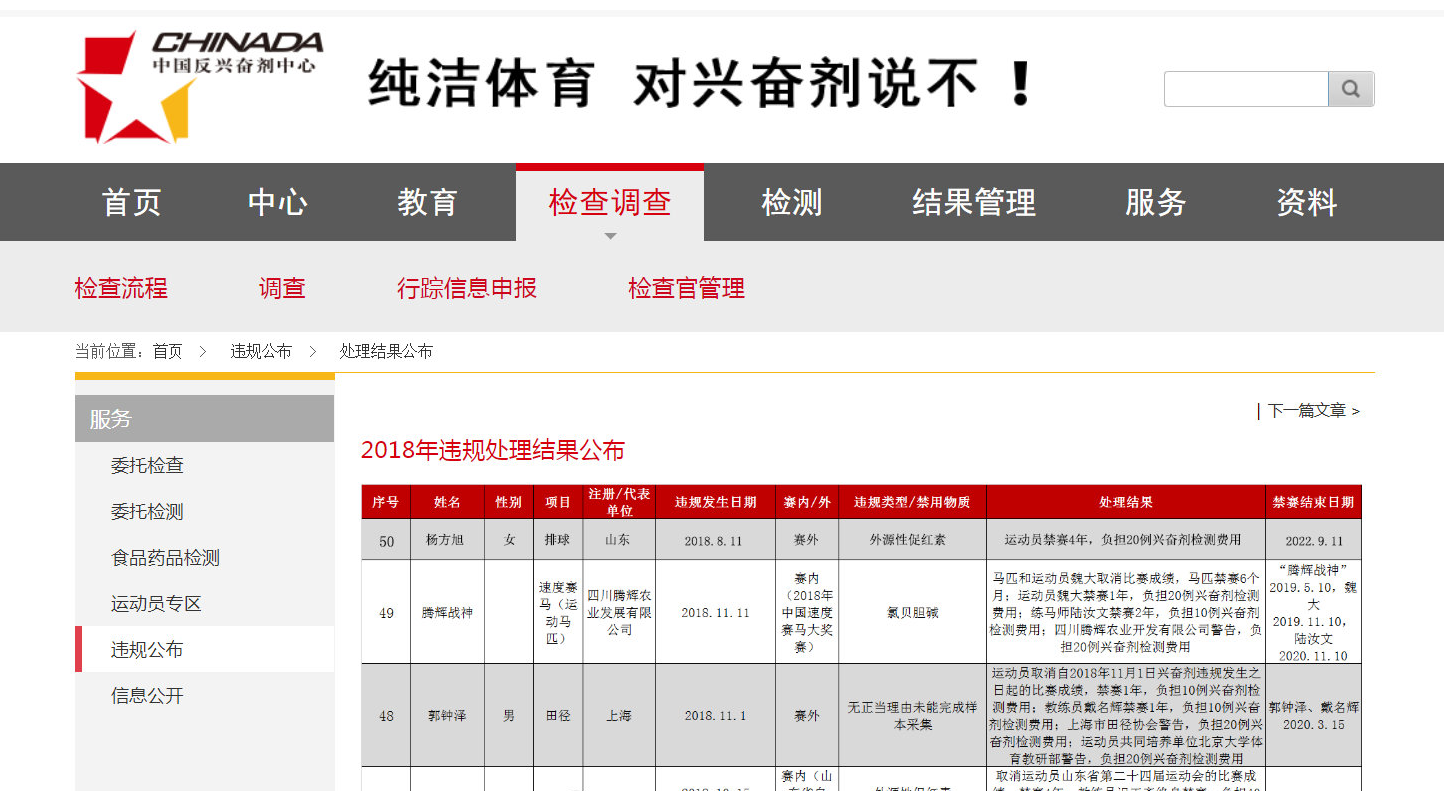Viewport: 1444px width, 791px height.
Task: Click the 处理结果 column header
Action: pyautogui.click(x=1126, y=502)
